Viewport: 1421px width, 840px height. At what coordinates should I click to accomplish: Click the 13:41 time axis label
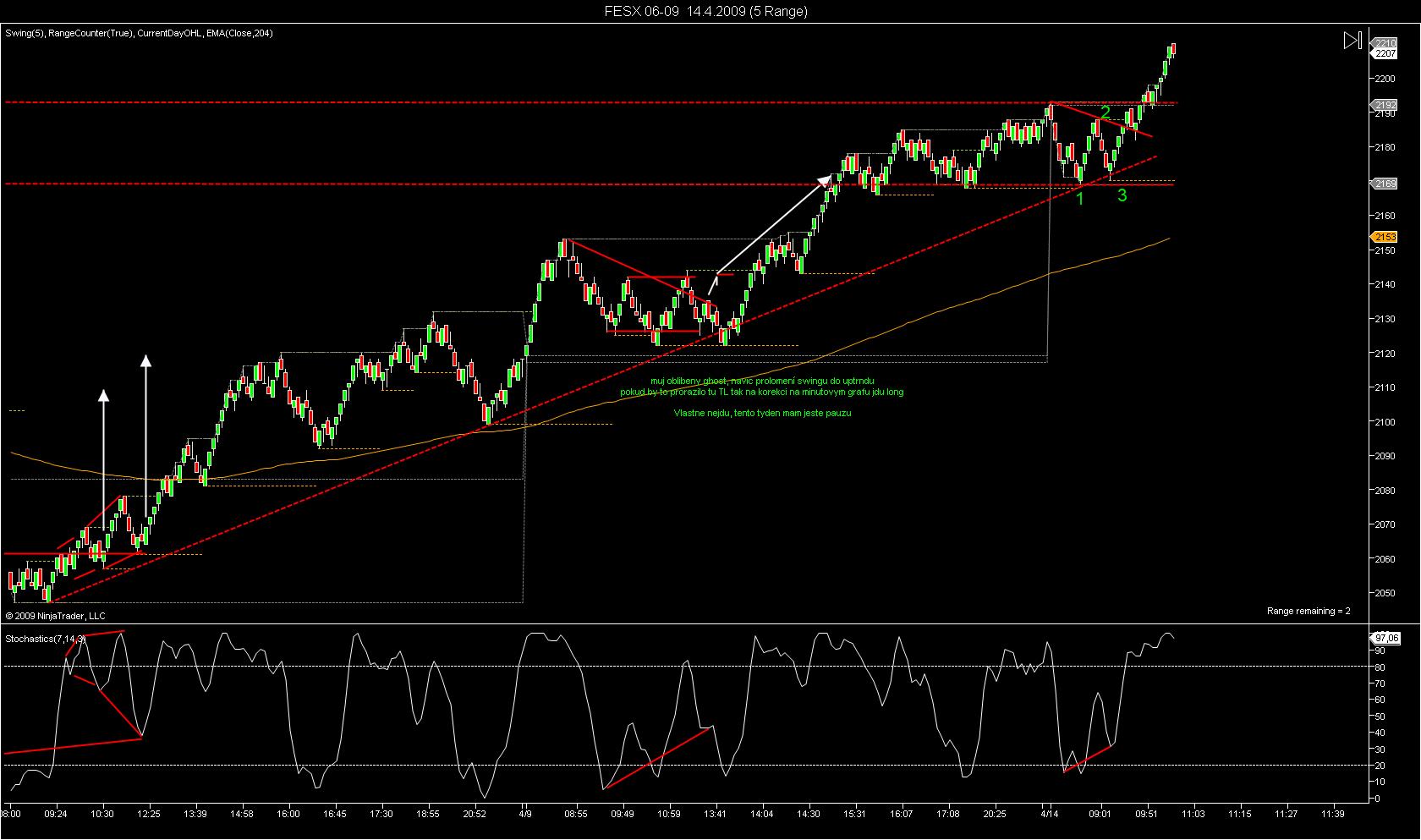pyautogui.click(x=716, y=814)
